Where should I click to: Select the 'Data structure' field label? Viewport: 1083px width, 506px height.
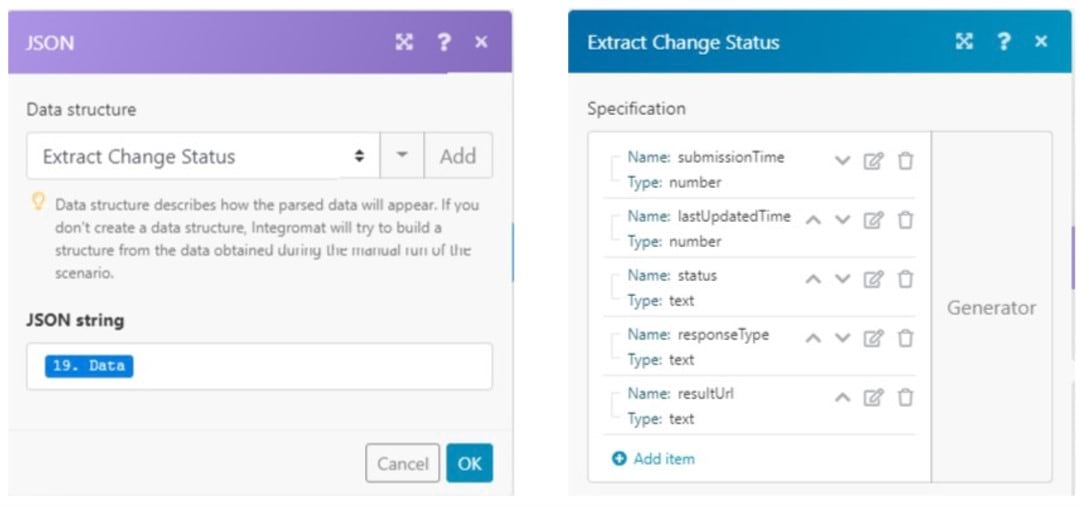[x=82, y=109]
